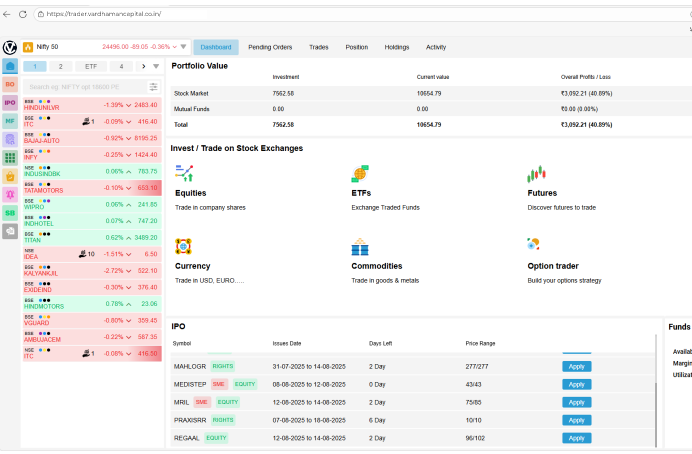
Task: Show next watchlist tabs with chevron
Action: pos(142,66)
